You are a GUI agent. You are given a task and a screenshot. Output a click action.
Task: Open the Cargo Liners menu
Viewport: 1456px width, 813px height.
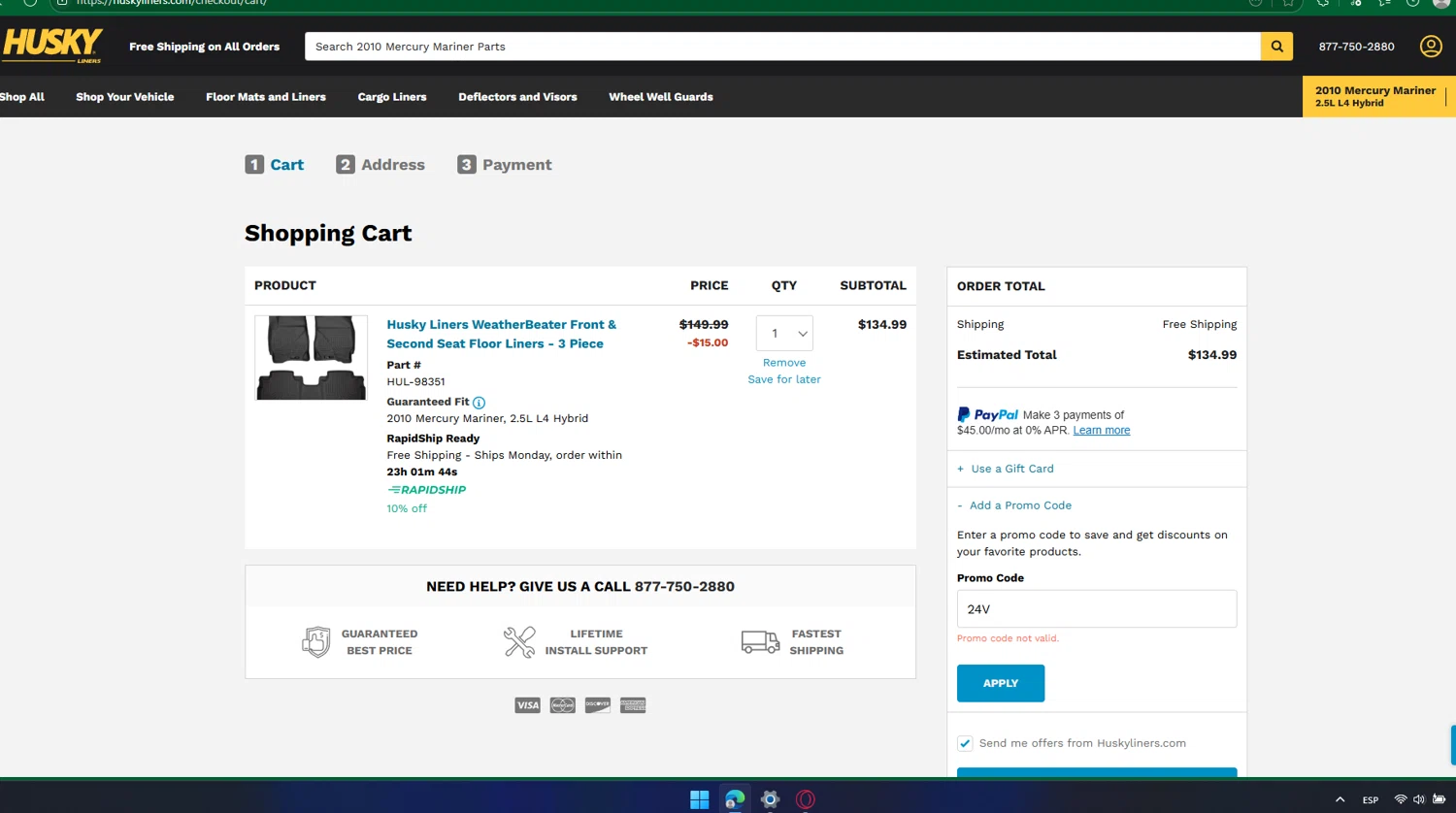[x=392, y=97]
